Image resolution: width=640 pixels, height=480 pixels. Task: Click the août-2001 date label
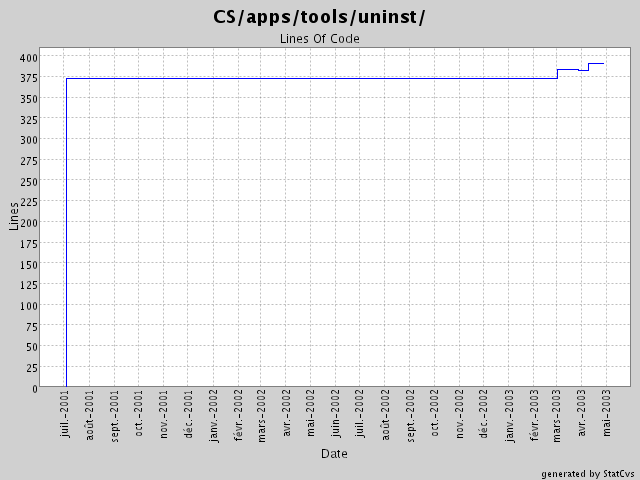point(89,415)
